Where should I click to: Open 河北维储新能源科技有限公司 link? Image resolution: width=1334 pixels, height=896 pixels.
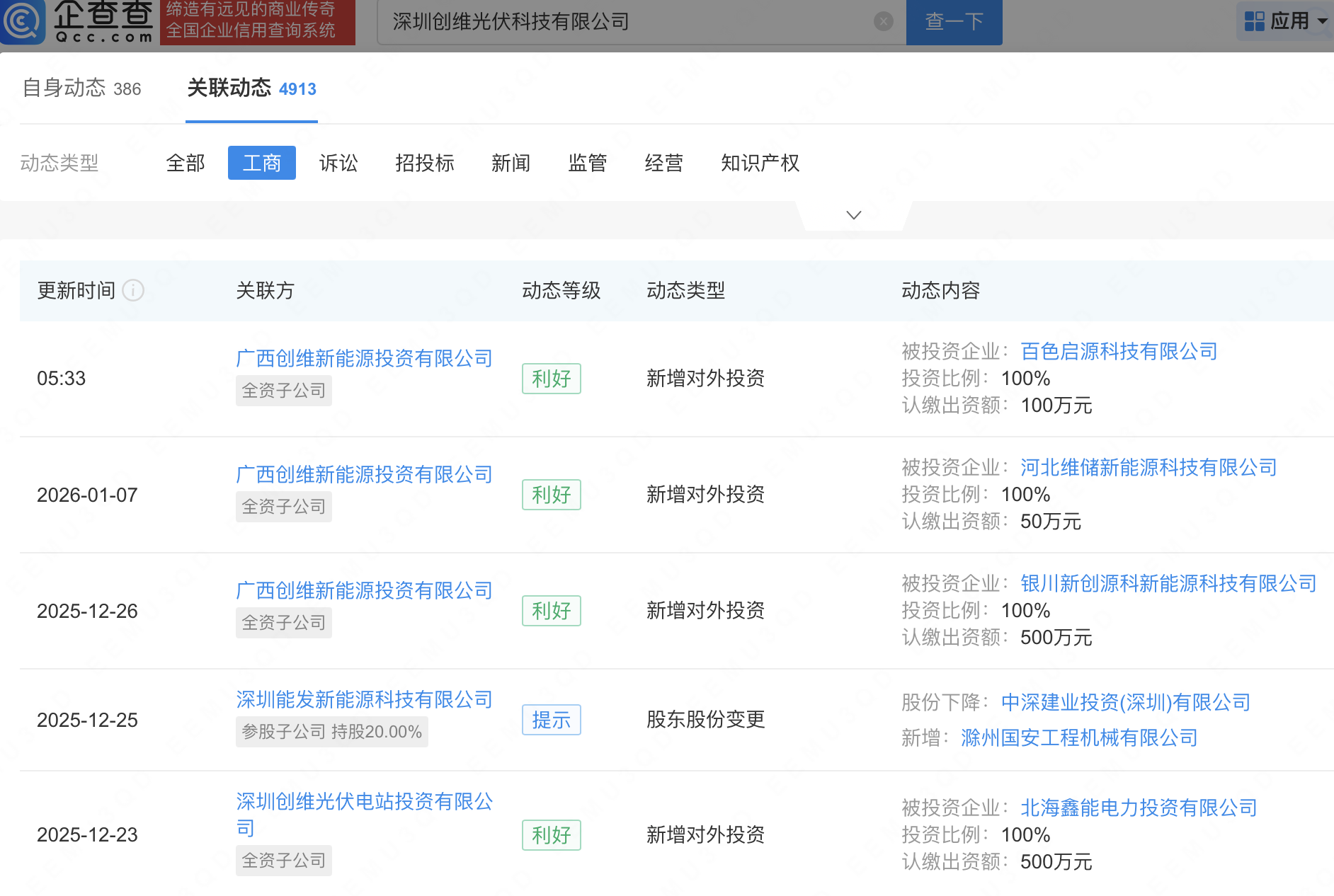coord(1148,467)
